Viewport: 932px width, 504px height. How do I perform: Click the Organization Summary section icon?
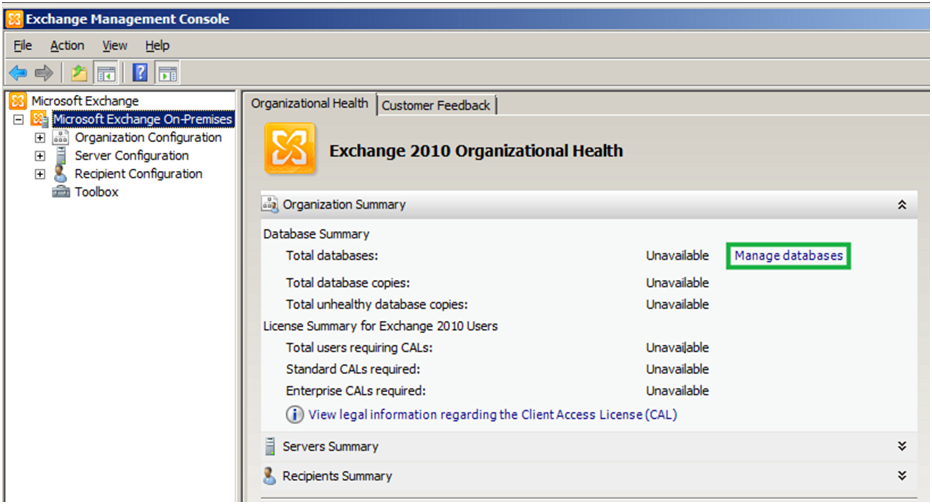coord(270,204)
